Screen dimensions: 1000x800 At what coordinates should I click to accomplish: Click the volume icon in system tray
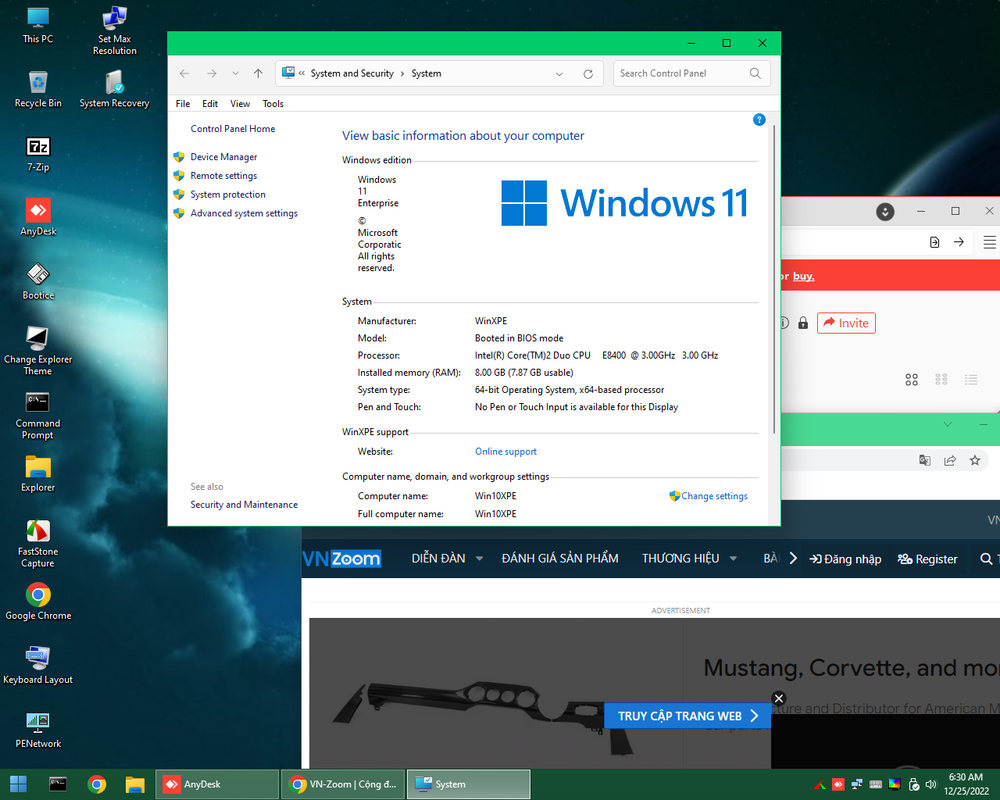pos(931,784)
